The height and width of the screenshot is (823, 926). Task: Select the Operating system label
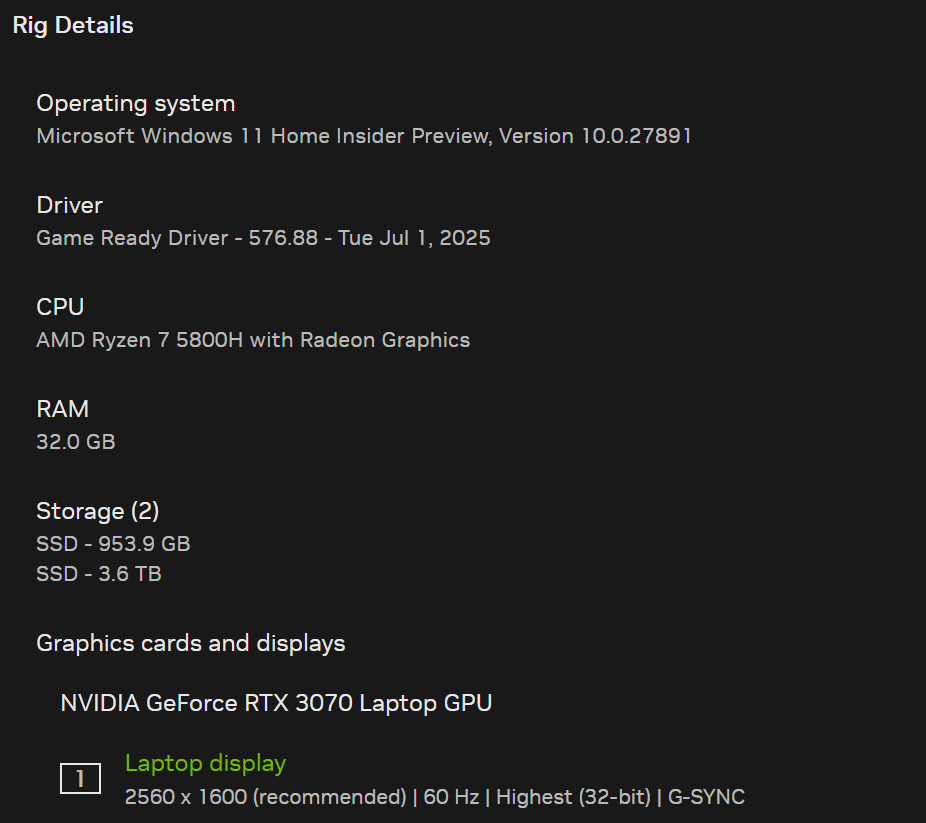(x=135, y=103)
